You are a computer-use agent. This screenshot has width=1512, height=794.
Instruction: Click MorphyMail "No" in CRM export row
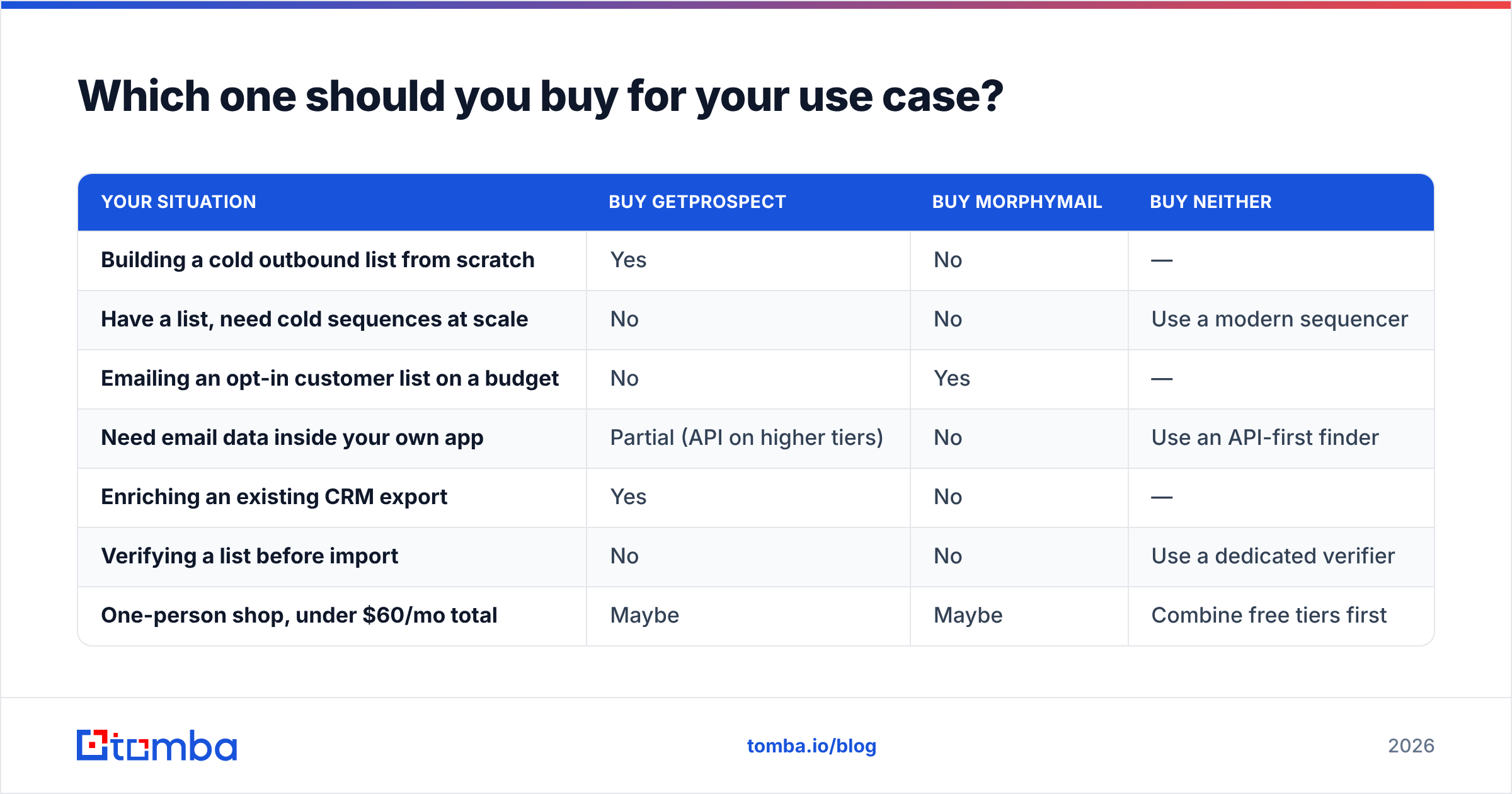click(x=948, y=497)
